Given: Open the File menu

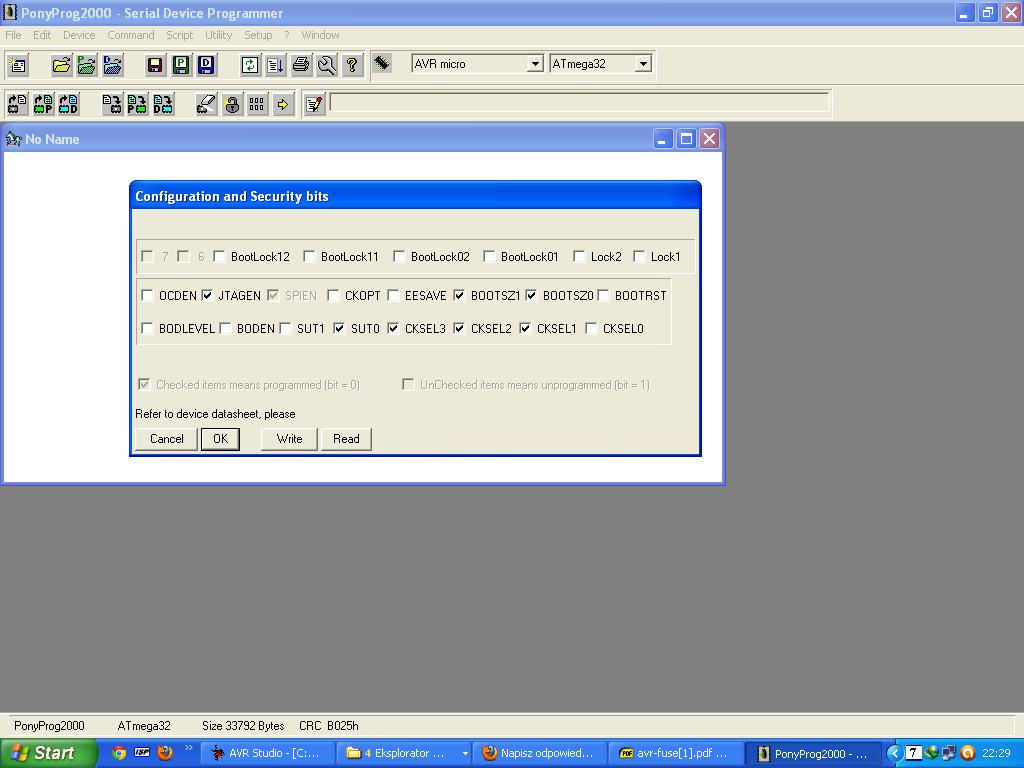Looking at the screenshot, I should pyautogui.click(x=13, y=35).
